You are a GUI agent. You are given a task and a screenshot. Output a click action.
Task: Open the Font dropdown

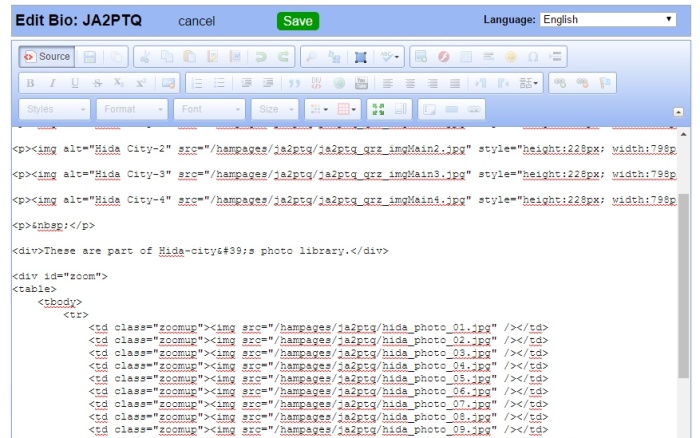pyautogui.click(x=209, y=109)
